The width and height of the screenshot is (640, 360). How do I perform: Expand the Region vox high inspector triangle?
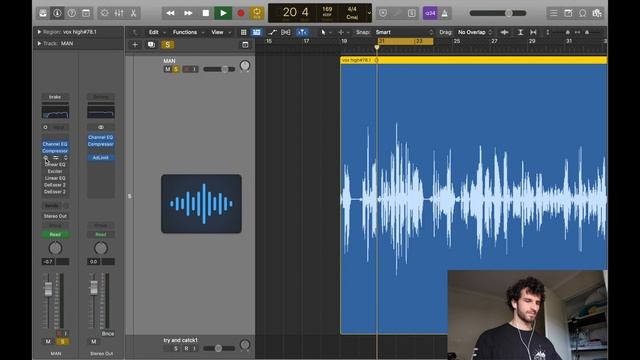point(39,32)
